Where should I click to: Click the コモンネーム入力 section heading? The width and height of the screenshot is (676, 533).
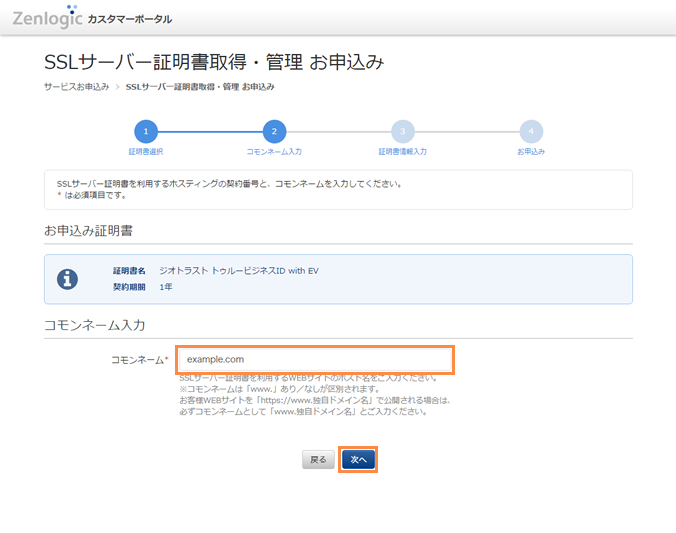94,325
